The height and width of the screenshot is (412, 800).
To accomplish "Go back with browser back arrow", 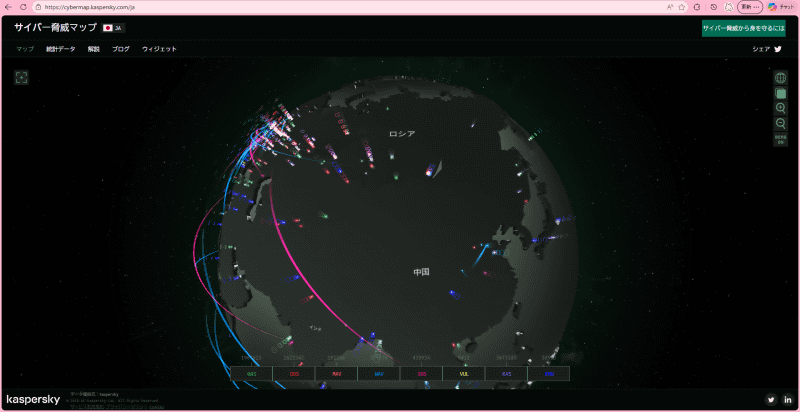I will click(x=8, y=7).
